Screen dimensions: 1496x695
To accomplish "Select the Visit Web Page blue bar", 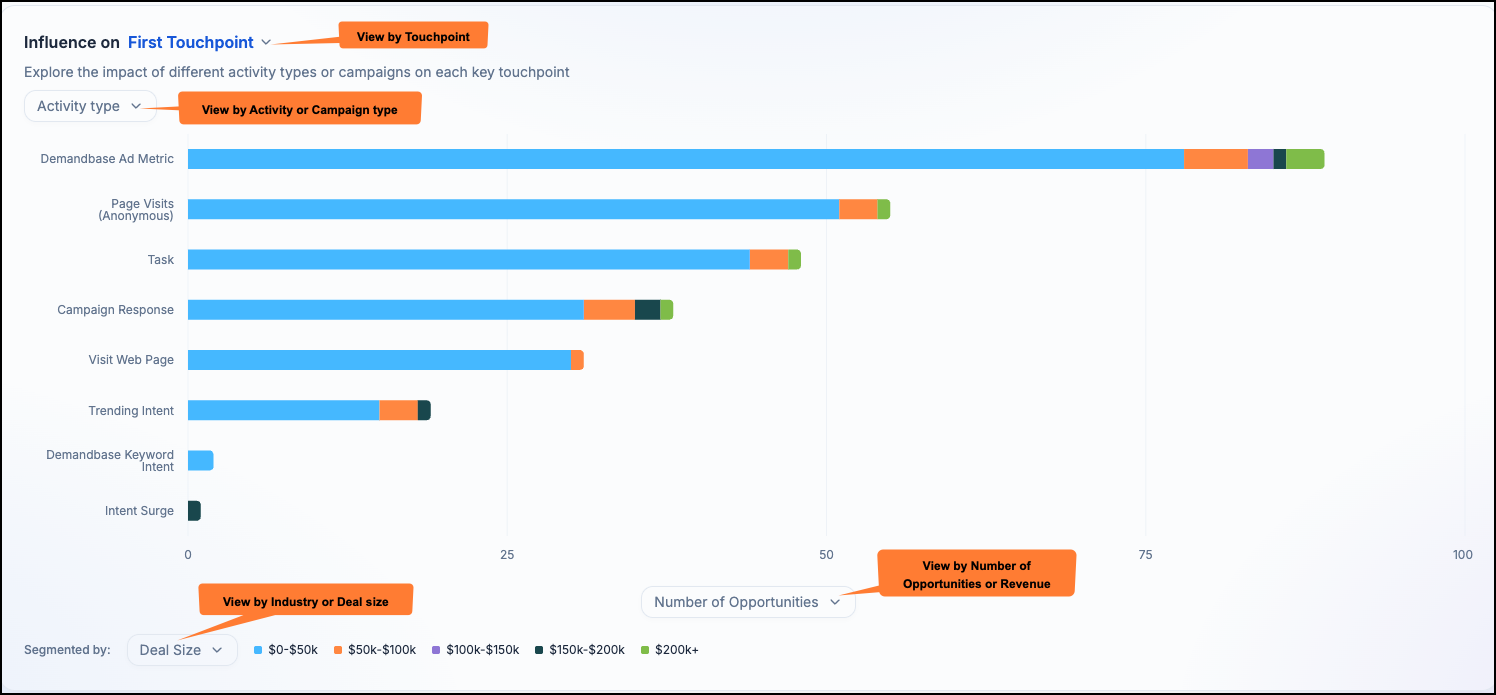I will point(379,360).
